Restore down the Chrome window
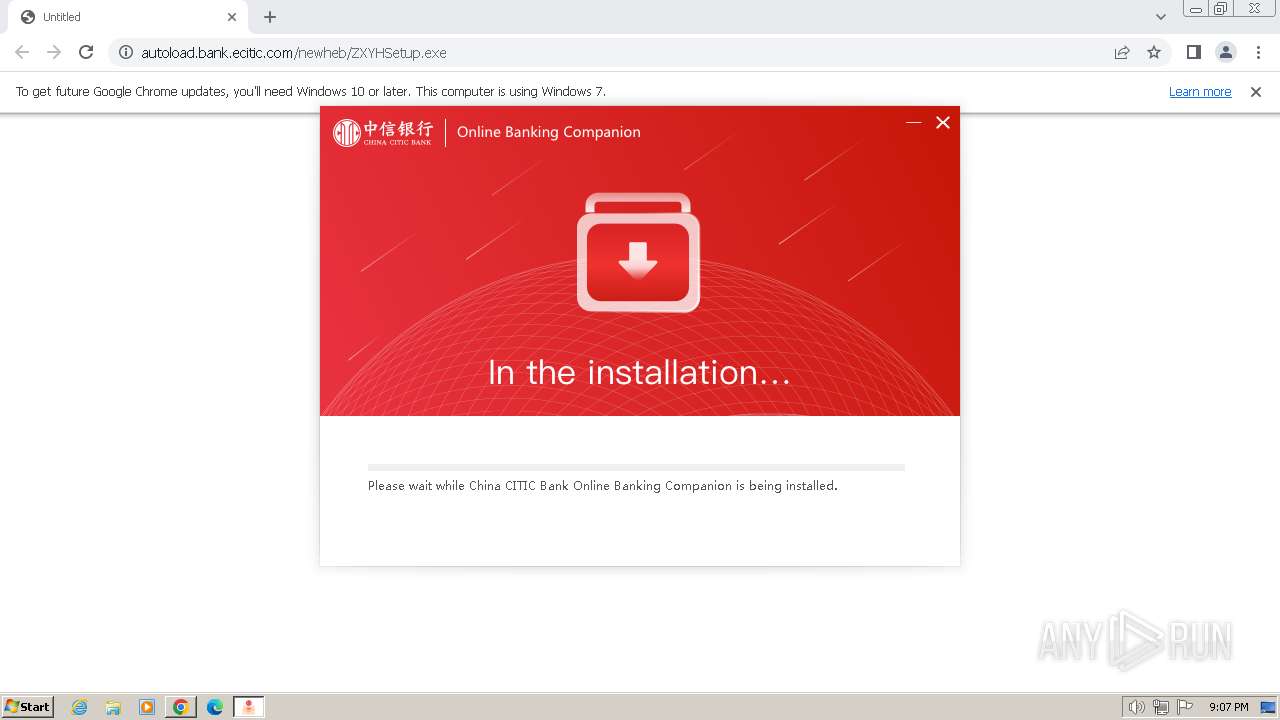This screenshot has width=1280, height=720. coord(1221,9)
